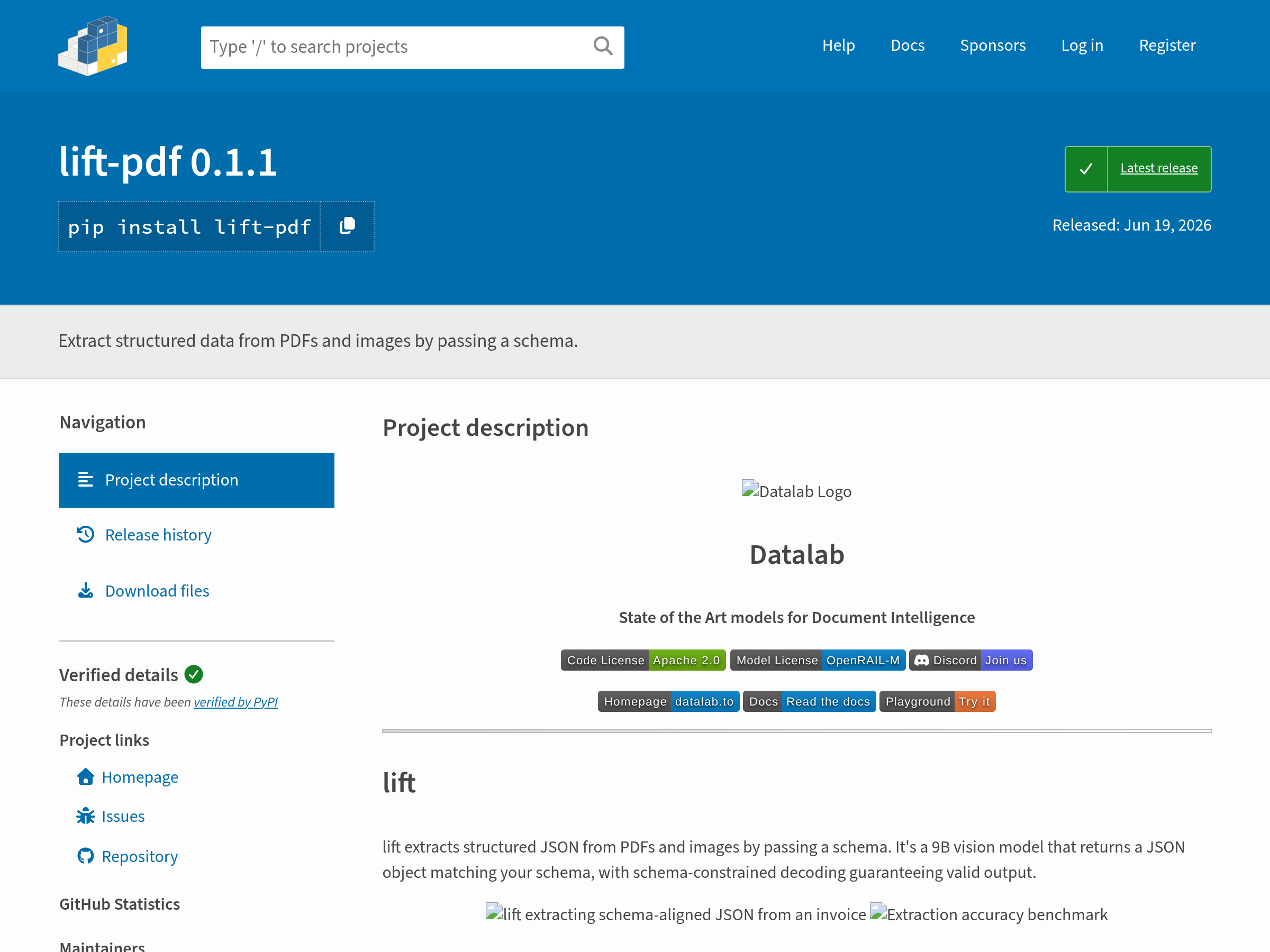
Task: Click the Project description lines icon
Action: pyautogui.click(x=86, y=480)
